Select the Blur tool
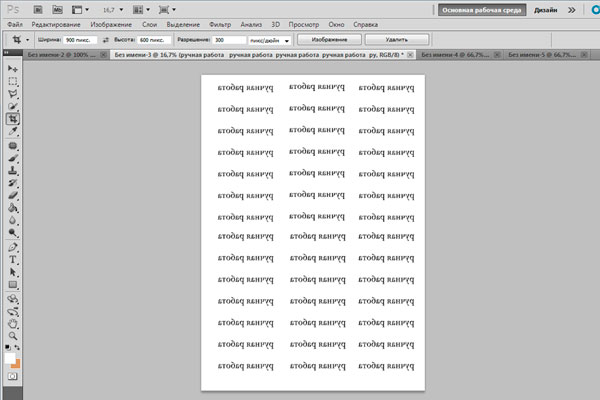This screenshot has width=600, height=400. [13, 220]
